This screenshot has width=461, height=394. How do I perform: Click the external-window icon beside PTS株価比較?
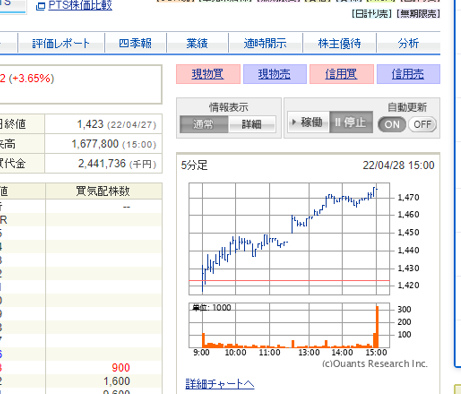(40, 6)
